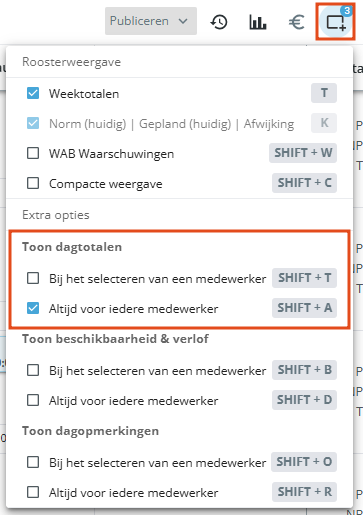Click the euro costs icon
Screen dimensions: 363x515
point(296,22)
